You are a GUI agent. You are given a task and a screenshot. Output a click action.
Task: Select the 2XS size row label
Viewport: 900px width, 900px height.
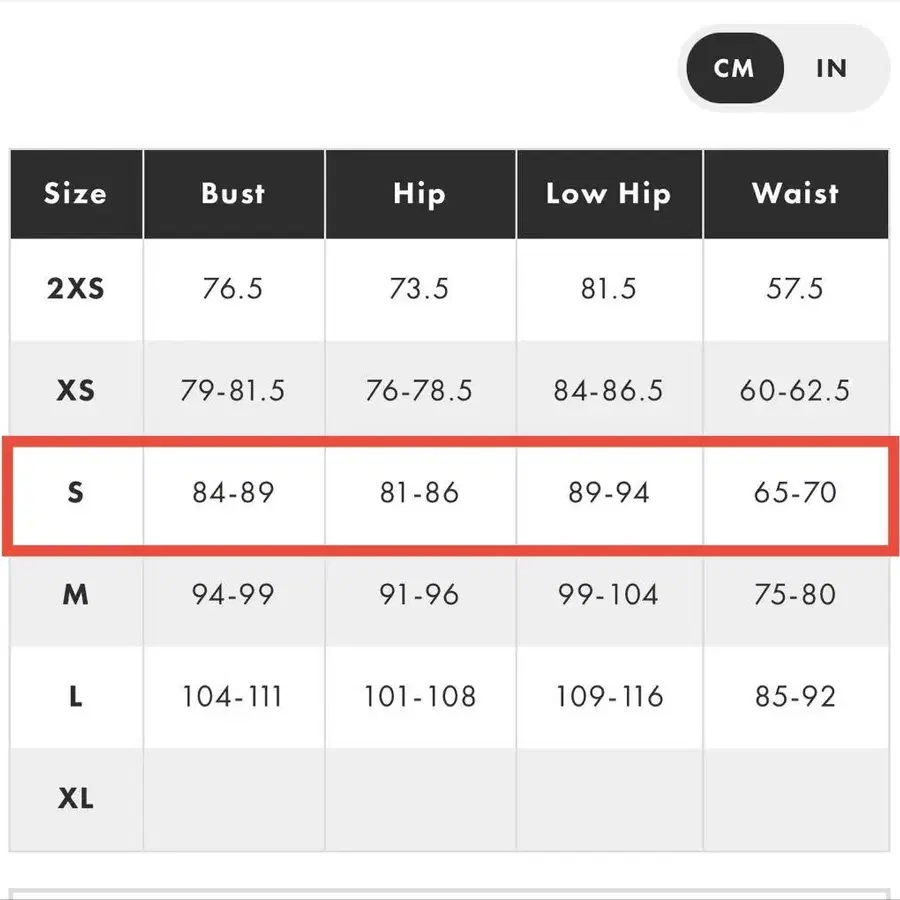pos(76,289)
